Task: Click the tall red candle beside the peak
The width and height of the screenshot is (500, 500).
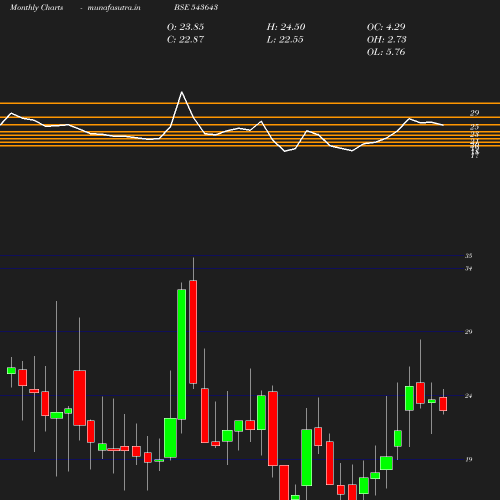Action: pos(193,332)
